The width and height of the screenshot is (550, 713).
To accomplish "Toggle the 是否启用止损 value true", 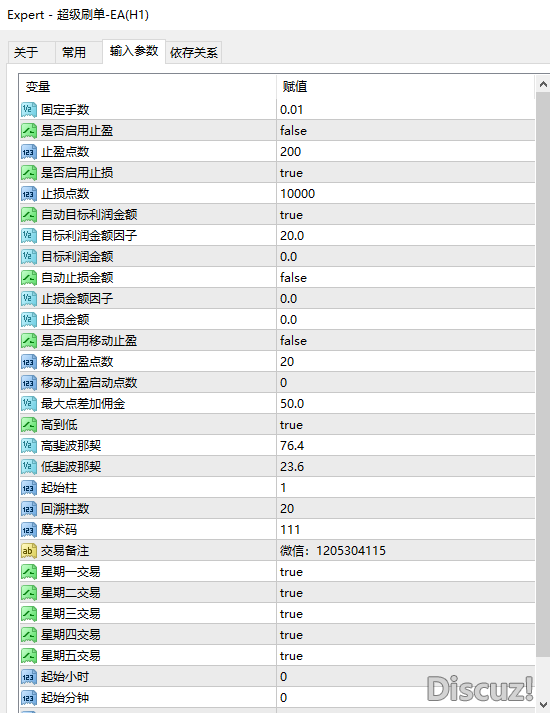I will (x=405, y=173).
